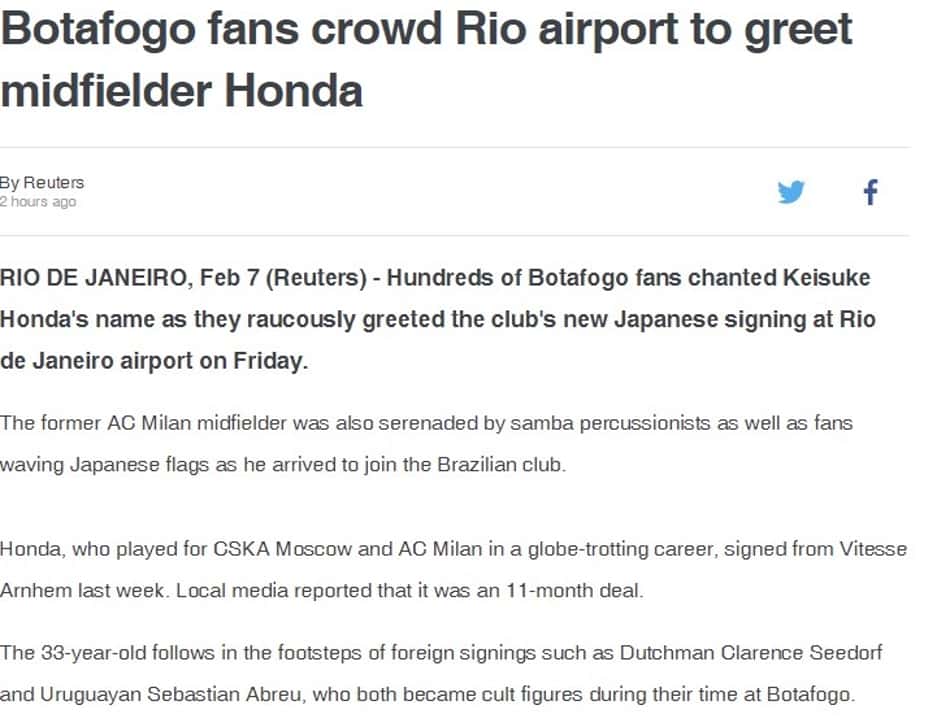Click 'Arnhem last week' in the text
This screenshot has height=727, width=950.
click(x=82, y=591)
